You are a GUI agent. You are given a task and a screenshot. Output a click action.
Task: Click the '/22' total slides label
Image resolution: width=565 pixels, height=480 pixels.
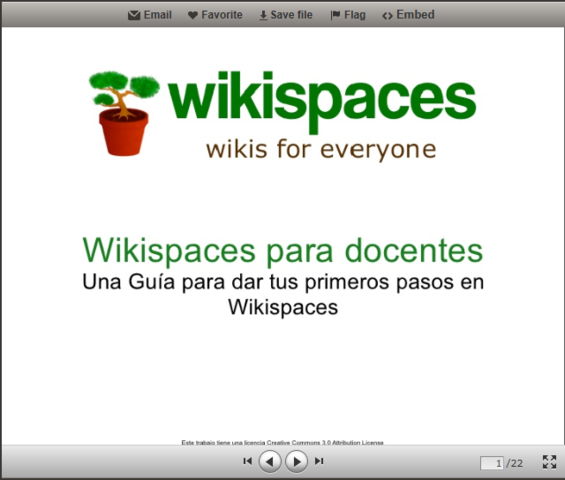coord(515,463)
